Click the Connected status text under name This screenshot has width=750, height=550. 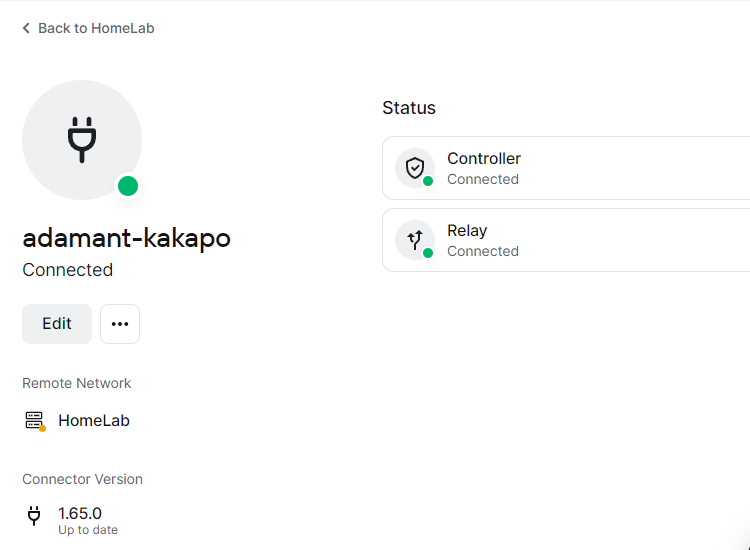click(67, 270)
